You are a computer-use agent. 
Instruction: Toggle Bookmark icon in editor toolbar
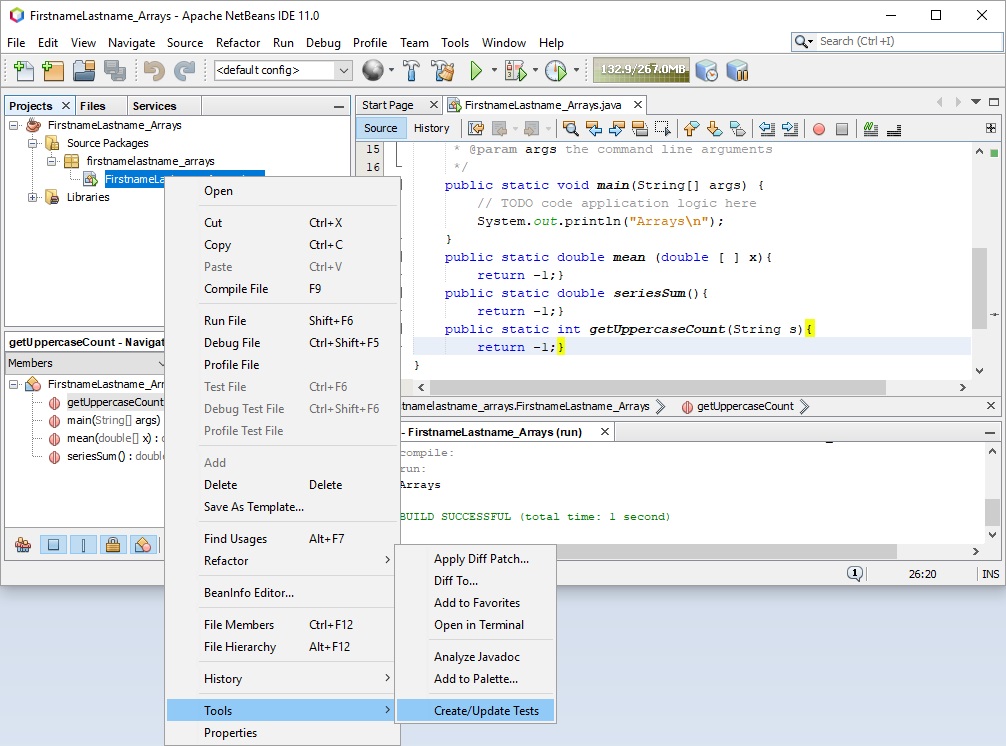738,129
